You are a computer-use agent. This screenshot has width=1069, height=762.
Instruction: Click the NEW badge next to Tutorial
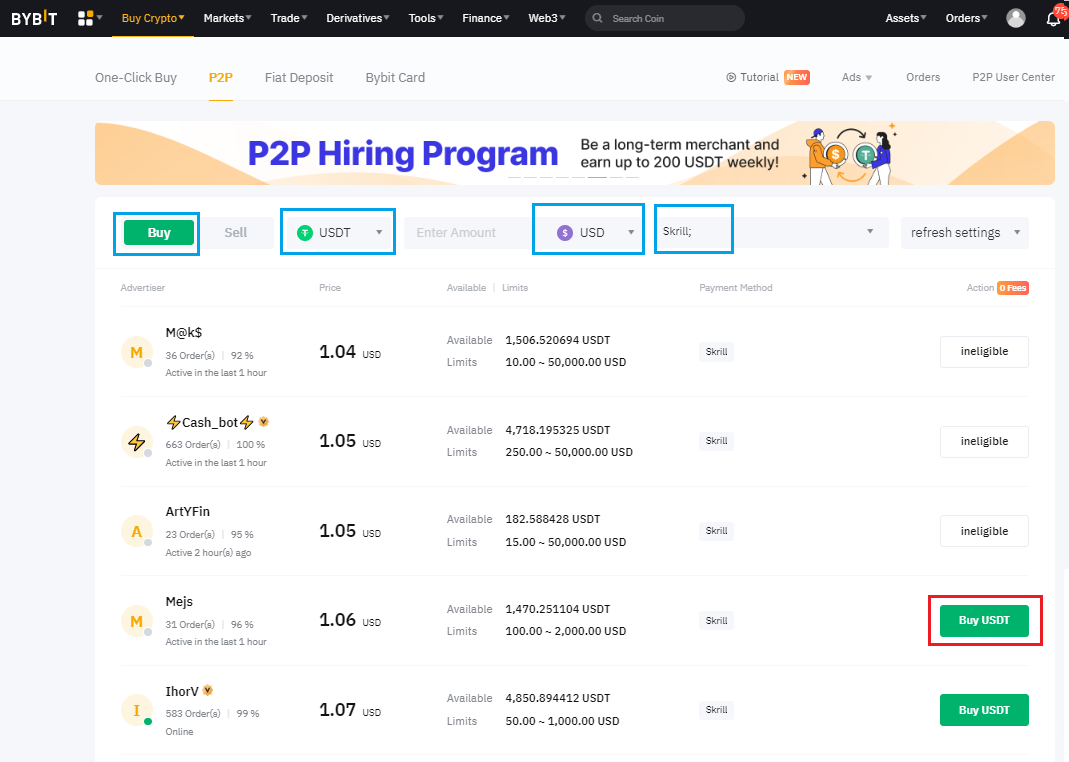[796, 77]
